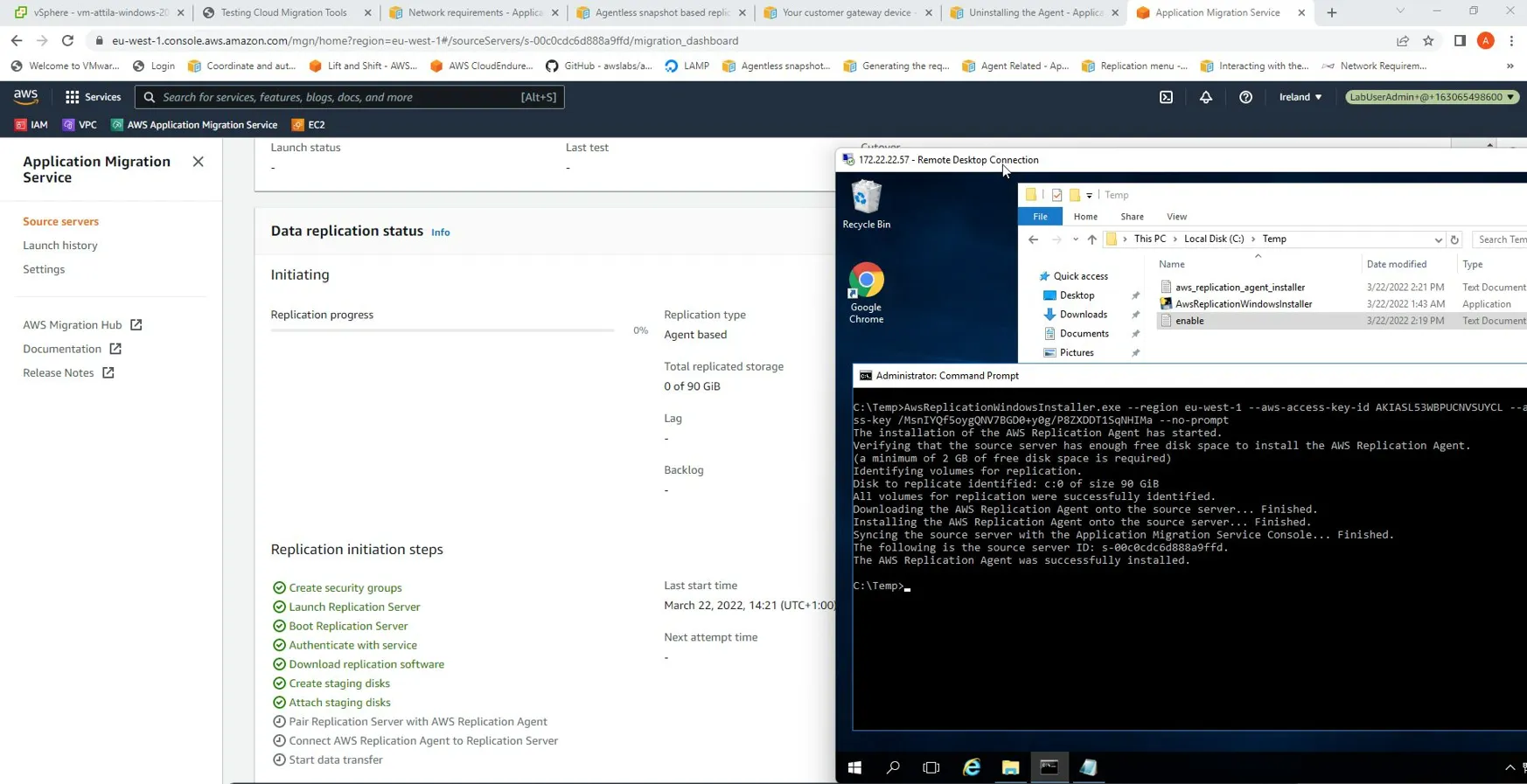Open Launch history in the side navigation
Screen dimensions: 1527x784
[x=60, y=246]
